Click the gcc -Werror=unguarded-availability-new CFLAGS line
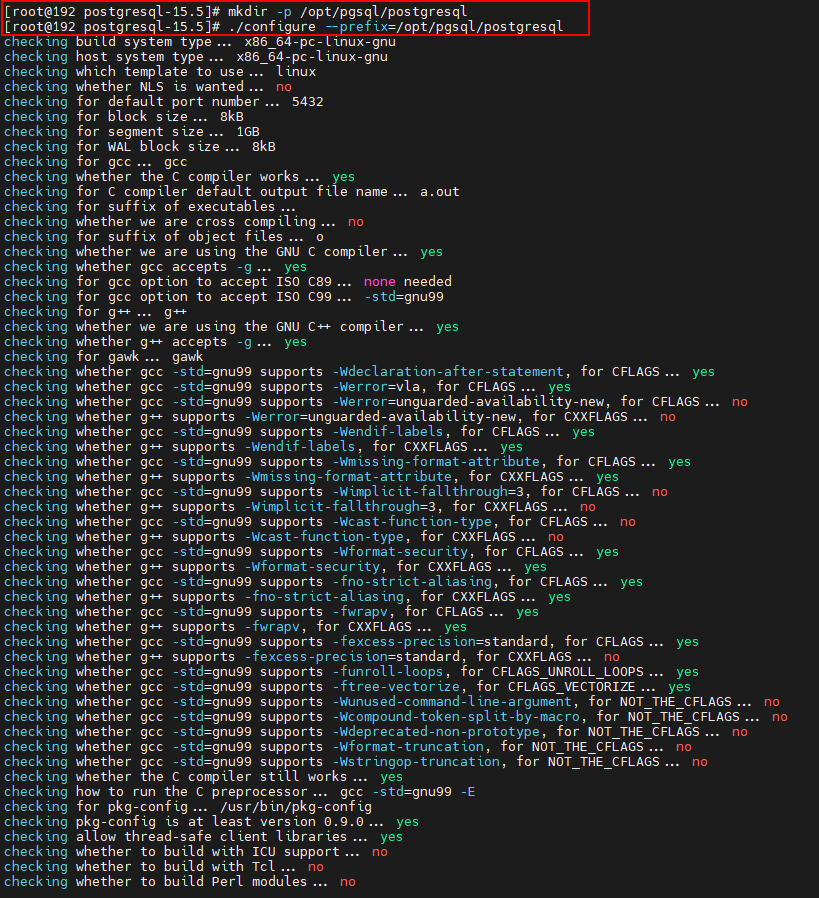This screenshot has width=819, height=898. pos(376,401)
